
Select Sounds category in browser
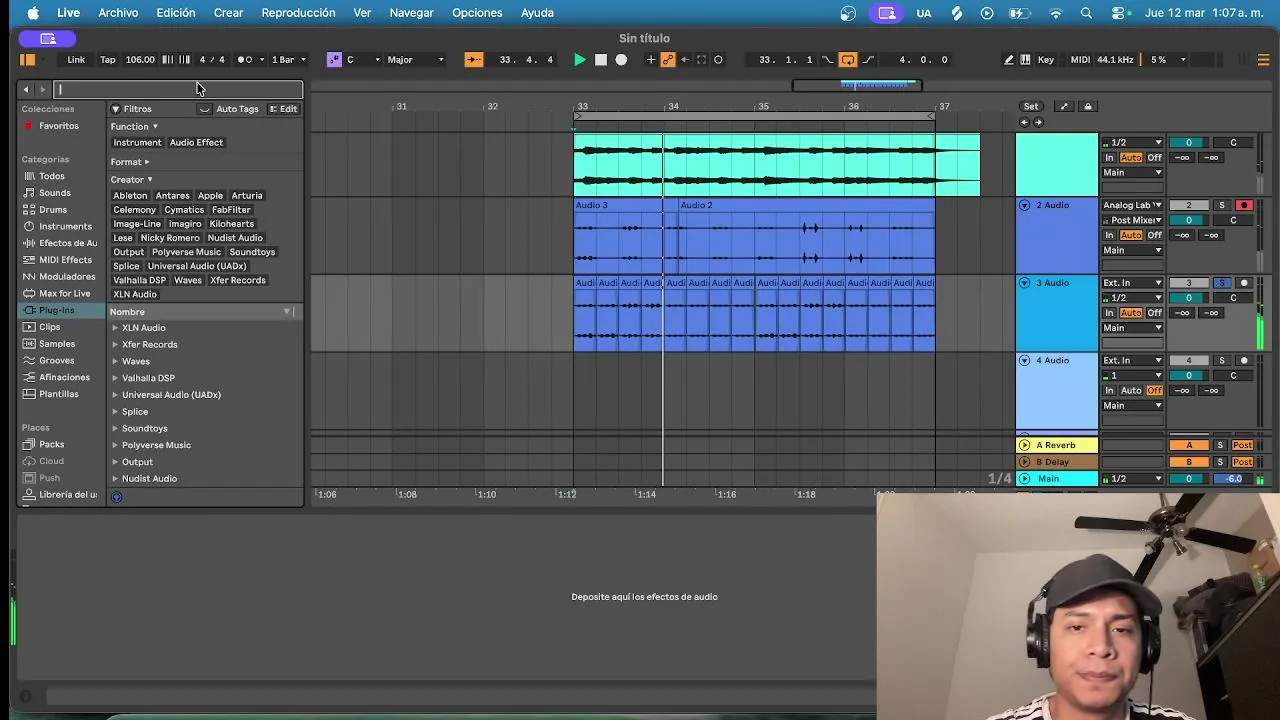pos(55,193)
